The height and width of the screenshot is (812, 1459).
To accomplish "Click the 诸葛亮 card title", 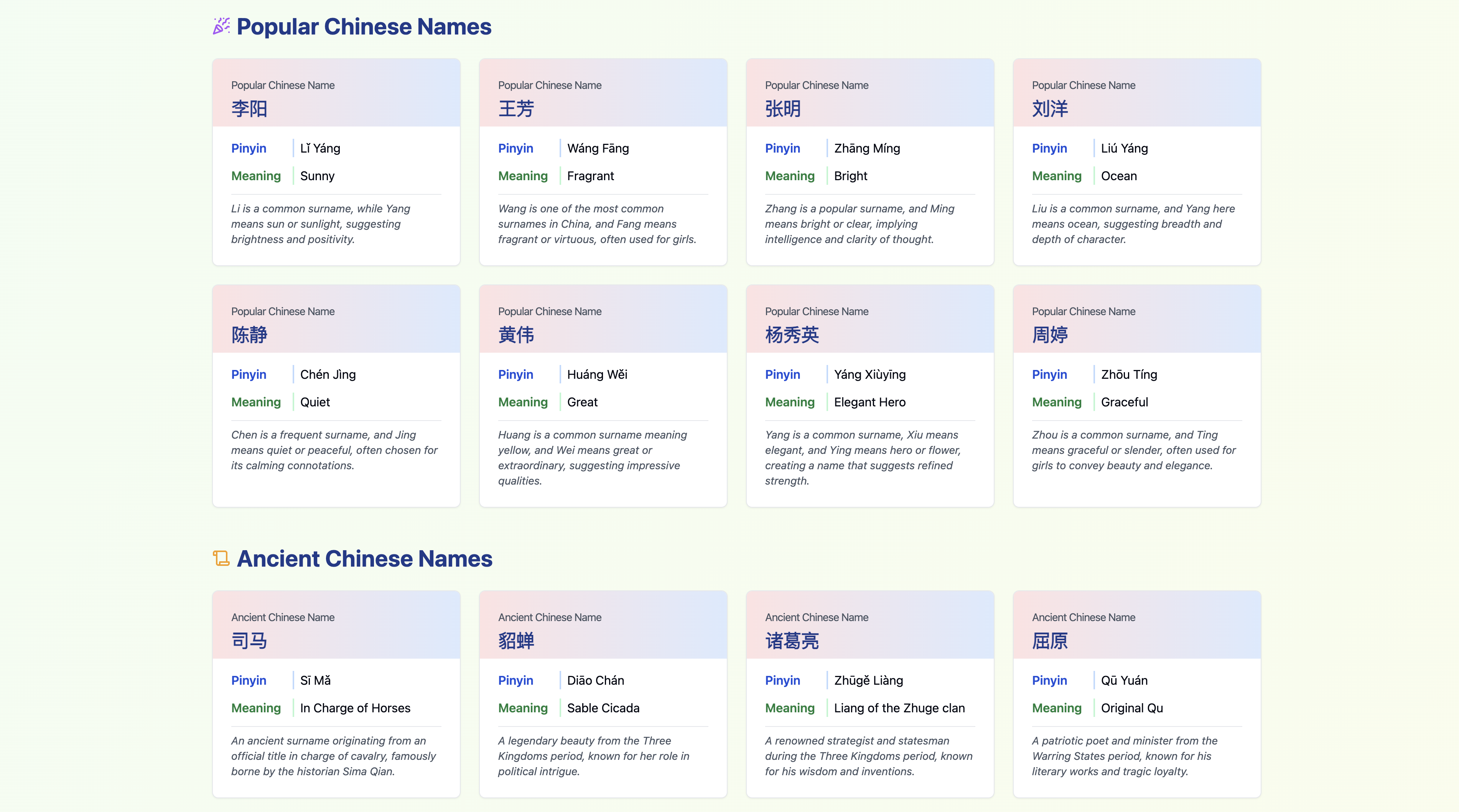I will 792,640.
